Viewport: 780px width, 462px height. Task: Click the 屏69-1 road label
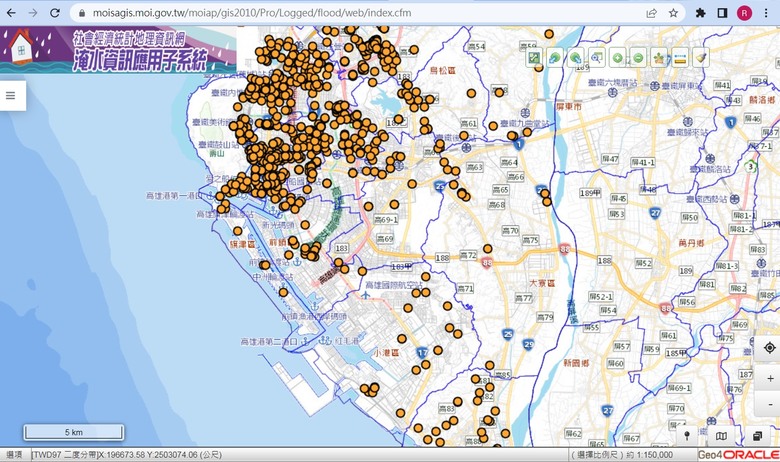pyautogui.click(x=679, y=387)
